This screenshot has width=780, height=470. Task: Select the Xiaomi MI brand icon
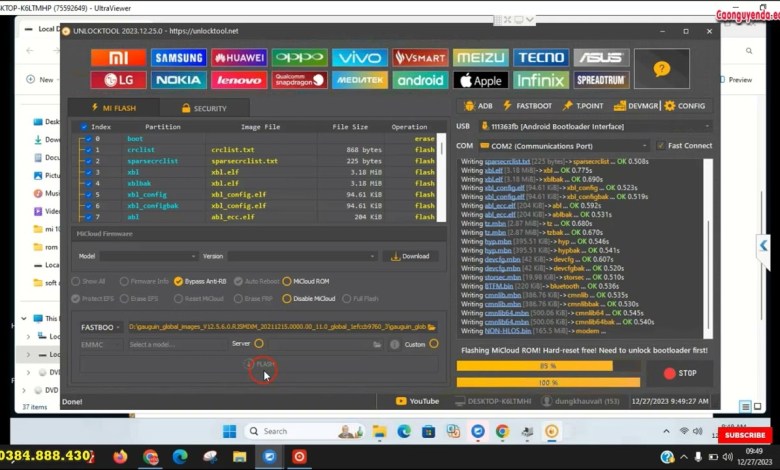click(118, 58)
